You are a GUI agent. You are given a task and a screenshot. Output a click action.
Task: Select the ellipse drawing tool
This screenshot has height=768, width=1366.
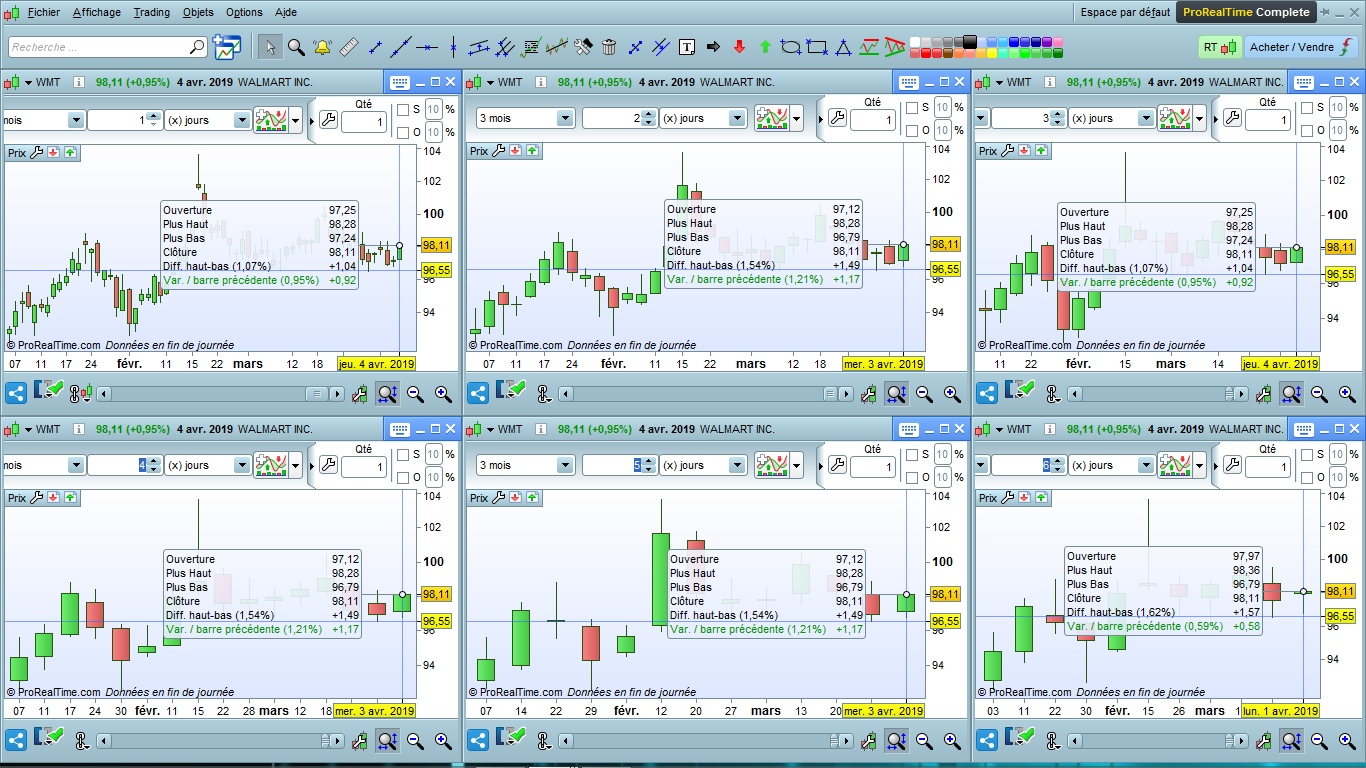click(x=791, y=47)
